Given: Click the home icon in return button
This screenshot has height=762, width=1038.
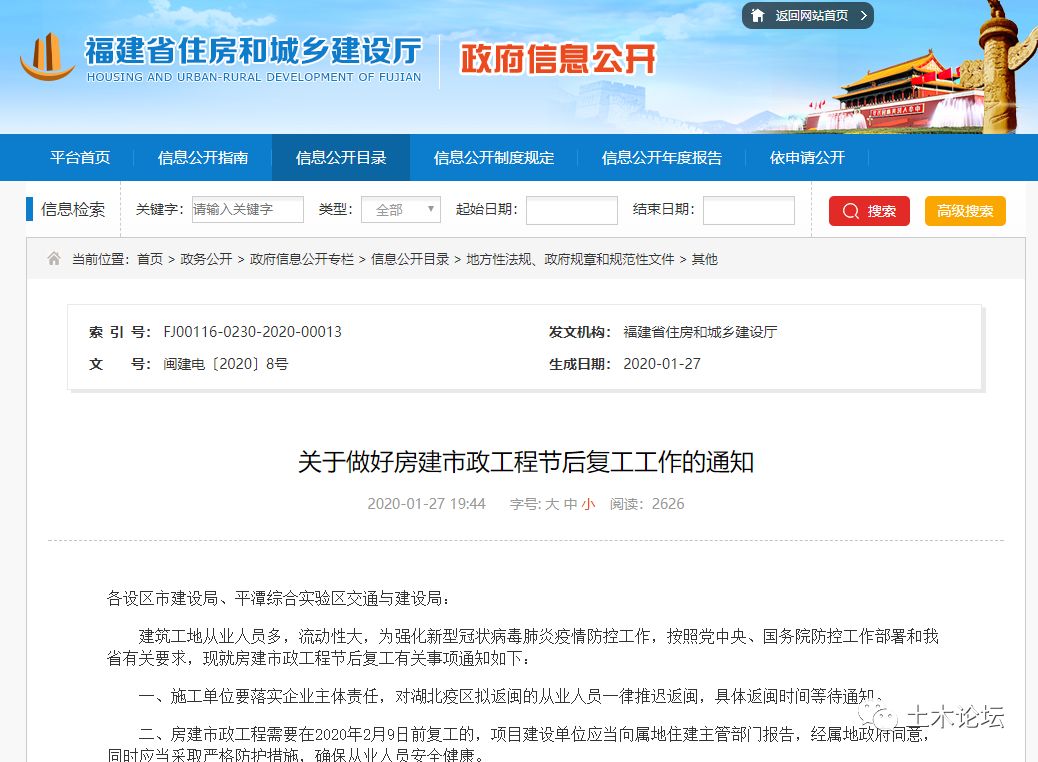Looking at the screenshot, I should coord(758,16).
